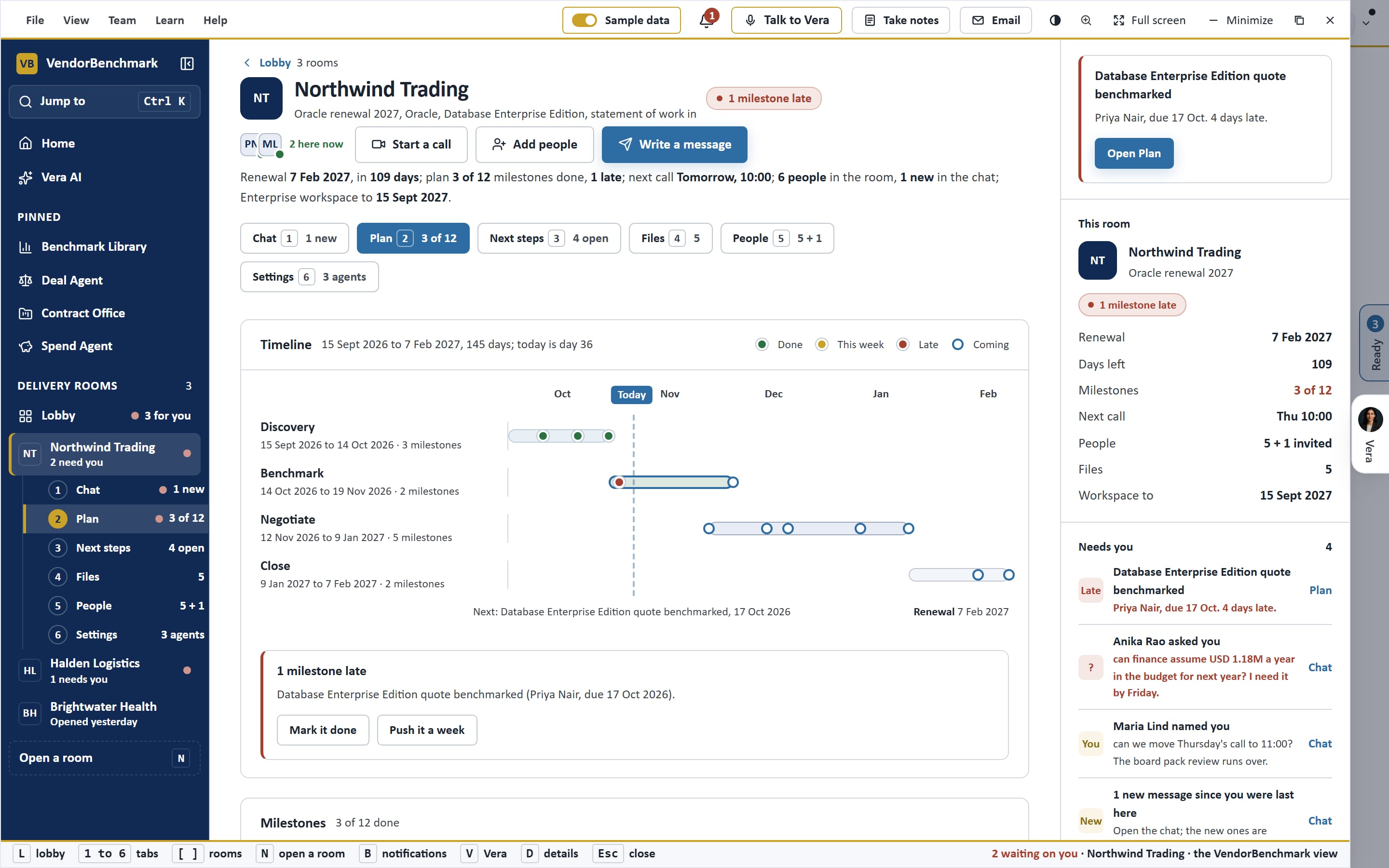Switch to the Next steps tab
This screenshot has height=868, width=1389.
click(x=549, y=238)
